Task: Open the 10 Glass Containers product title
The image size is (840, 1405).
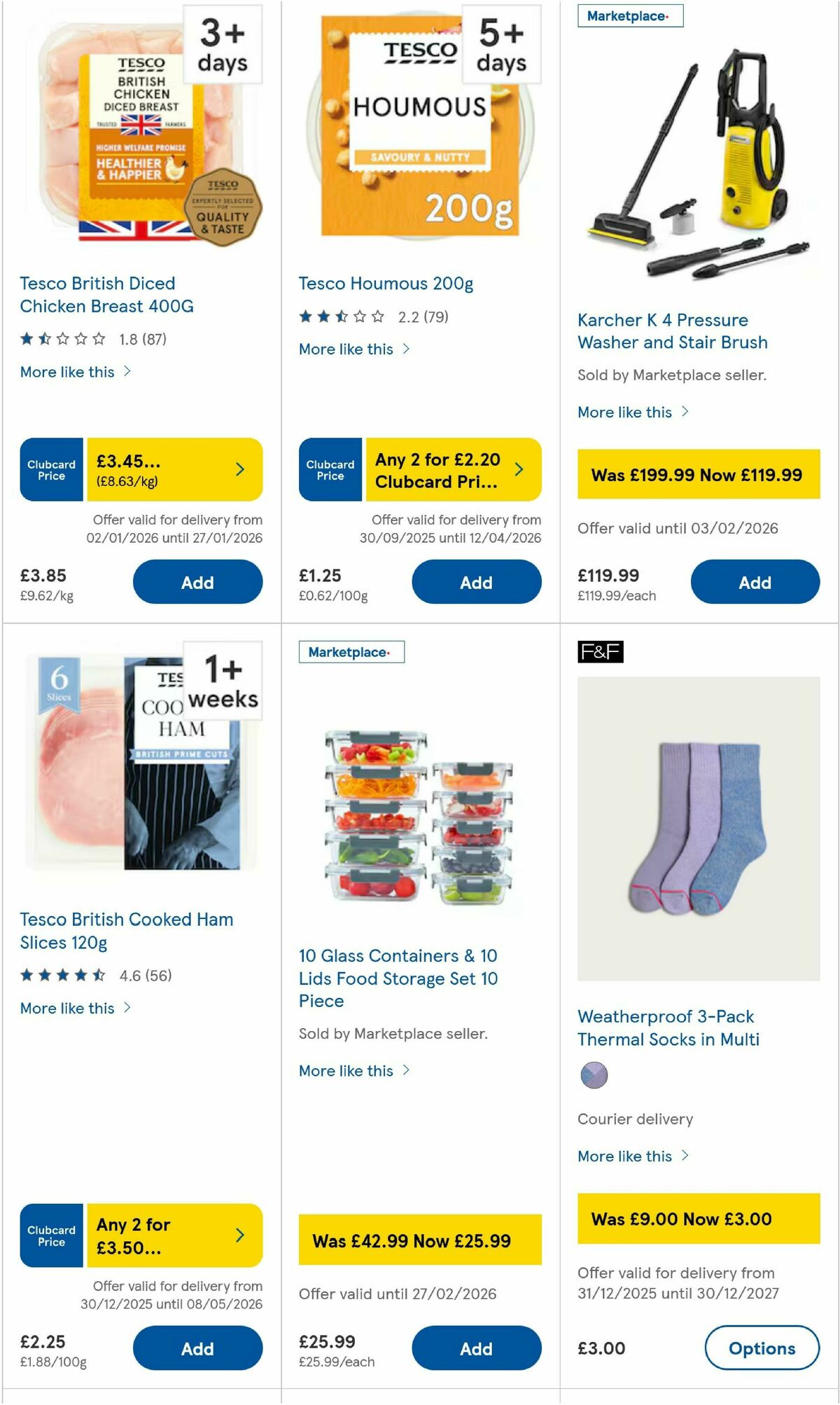Action: 398,978
